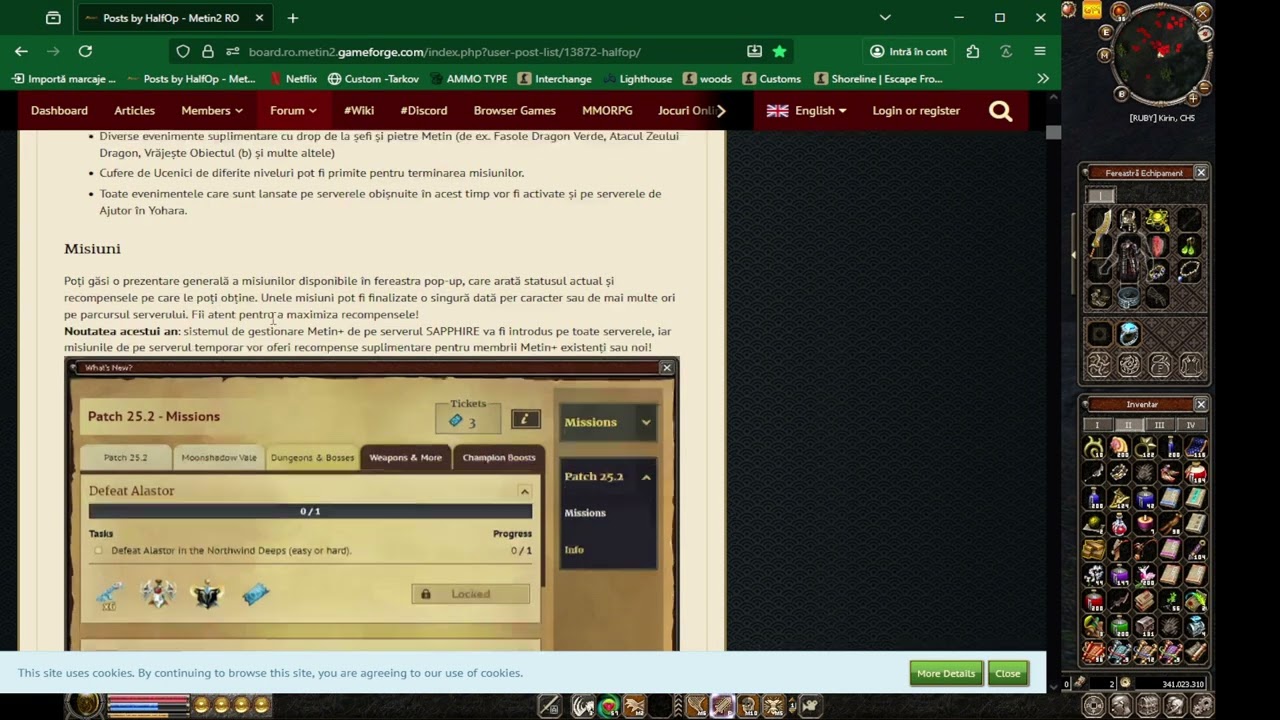Click the first quickslot icon in skill bar
The height and width of the screenshot is (720, 1280).
[x=550, y=706]
